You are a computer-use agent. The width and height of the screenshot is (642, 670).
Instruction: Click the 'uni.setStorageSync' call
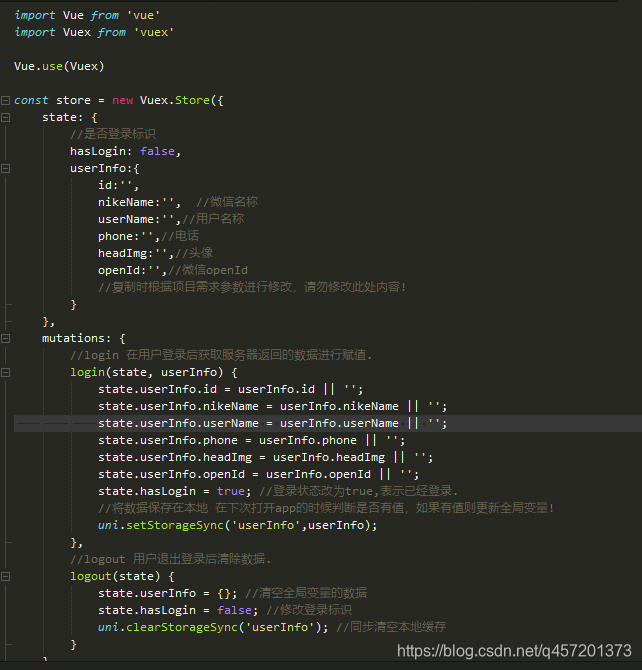pyautogui.click(x=237, y=525)
